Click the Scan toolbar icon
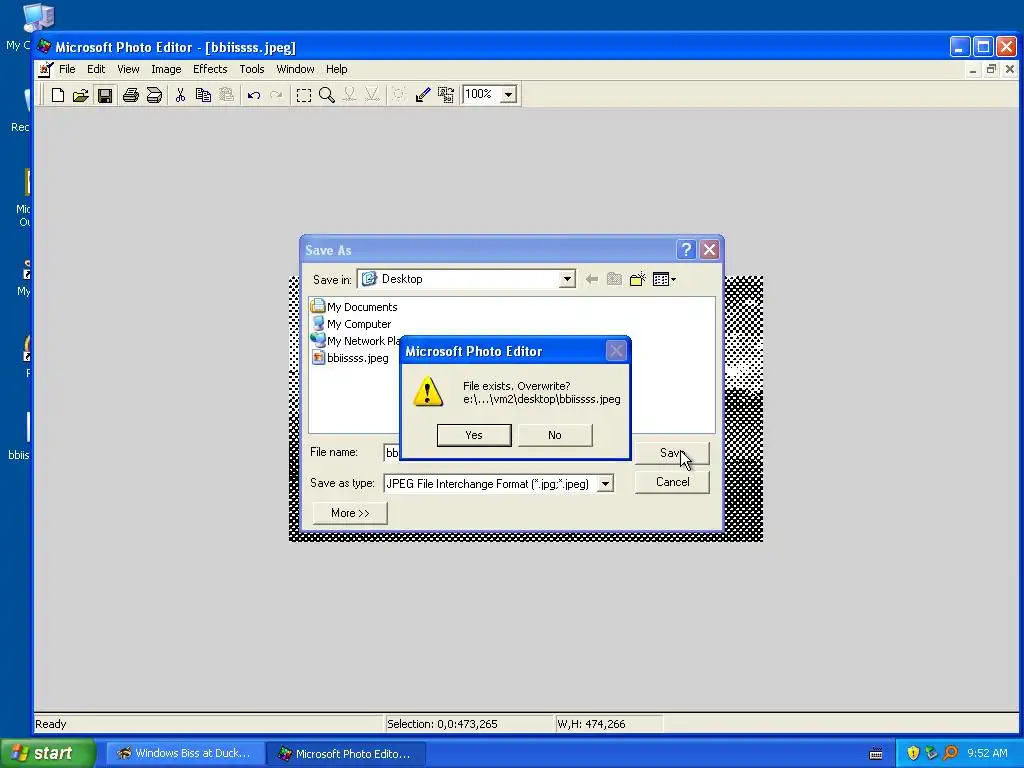 154,95
